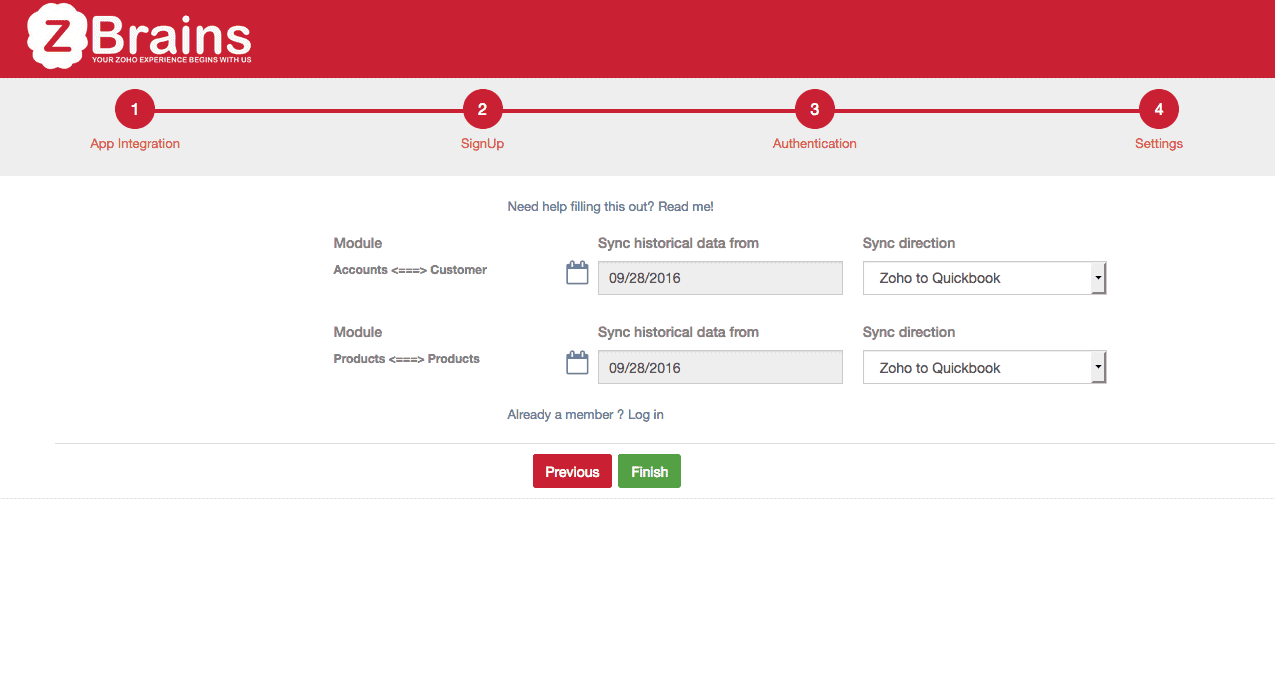Expand Sync direction dropdown for Products row
This screenshot has height=676, width=1275.
coord(984,368)
